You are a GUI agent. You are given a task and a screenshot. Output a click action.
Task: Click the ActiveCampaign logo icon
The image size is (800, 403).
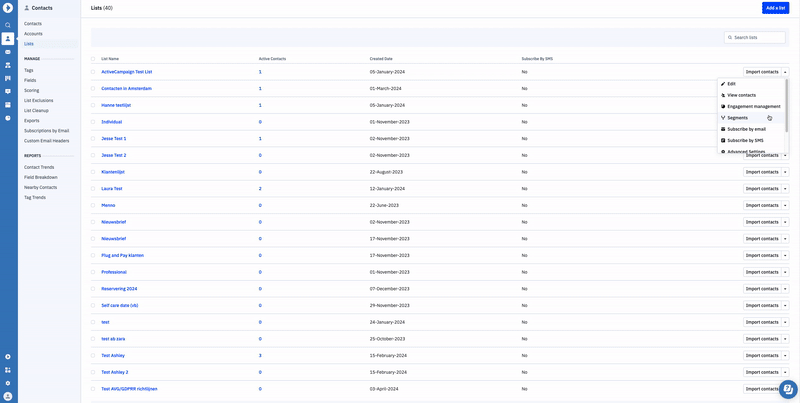(x=8, y=8)
